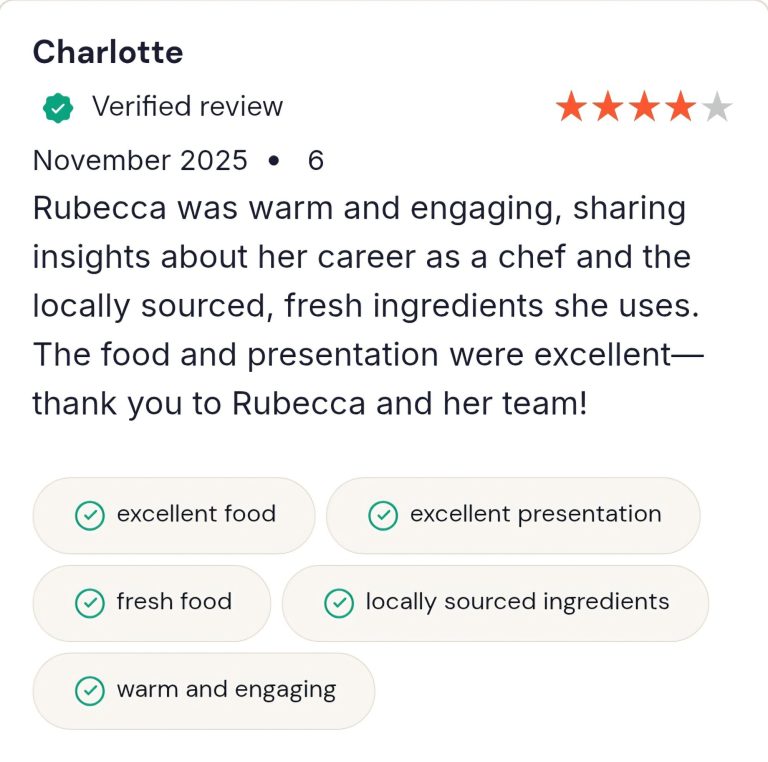Click the first orange rating star
The width and height of the screenshot is (768, 762).
coord(571,107)
